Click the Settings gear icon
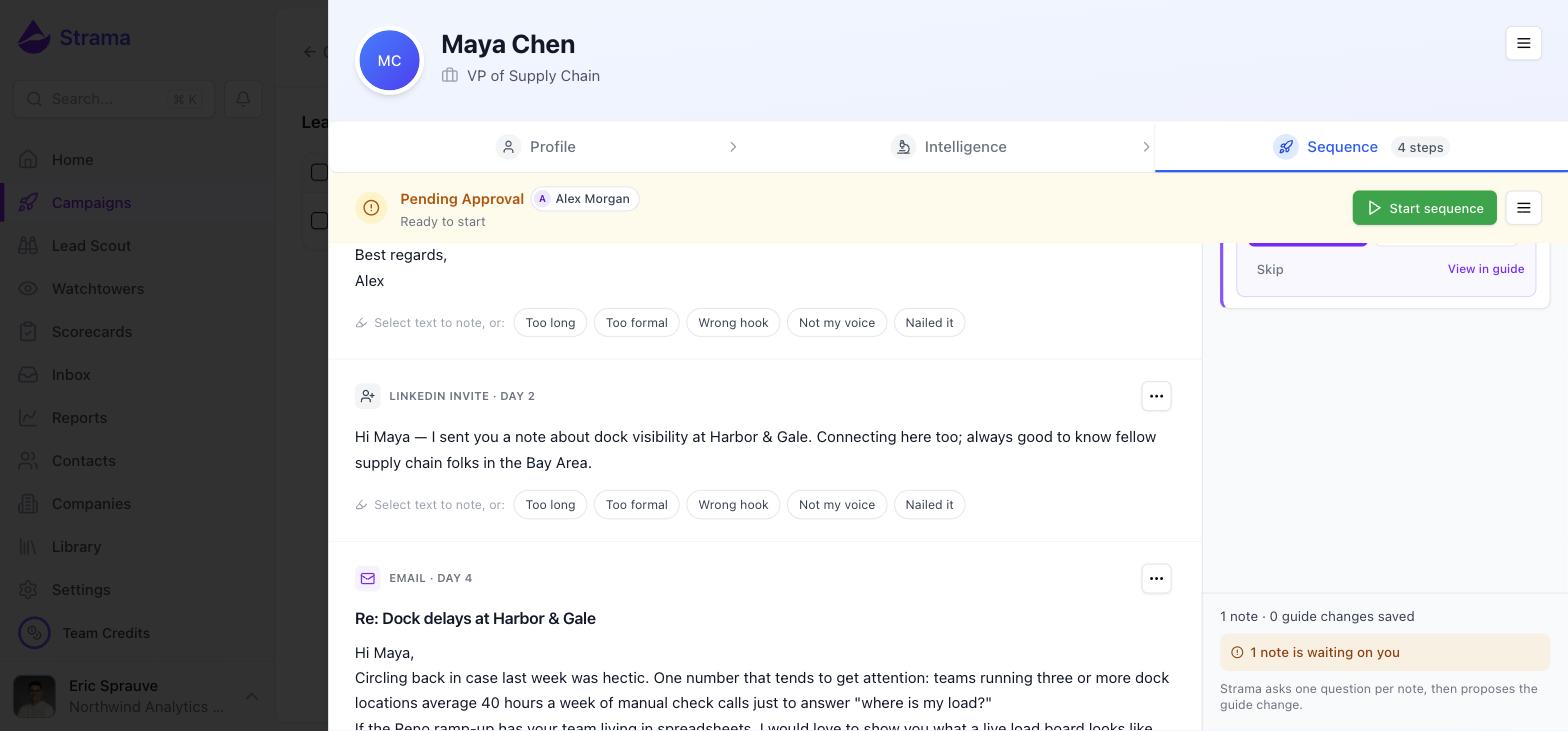This screenshot has width=1568, height=731. [28, 590]
